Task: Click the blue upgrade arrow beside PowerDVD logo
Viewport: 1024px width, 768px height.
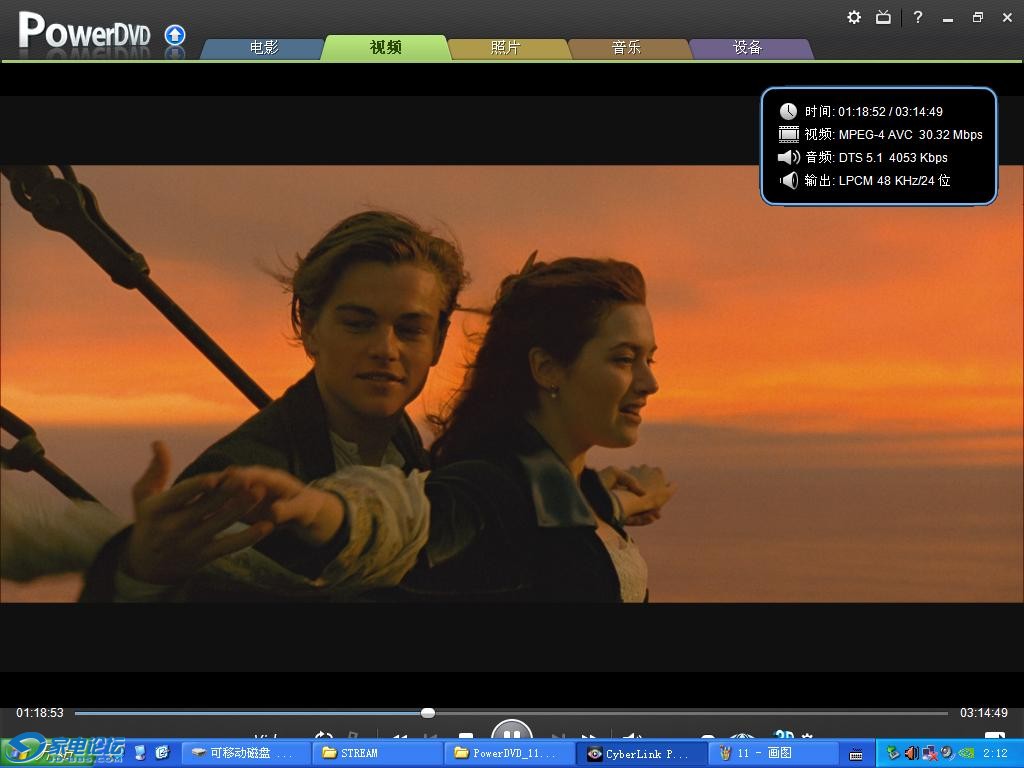Action: pos(175,36)
